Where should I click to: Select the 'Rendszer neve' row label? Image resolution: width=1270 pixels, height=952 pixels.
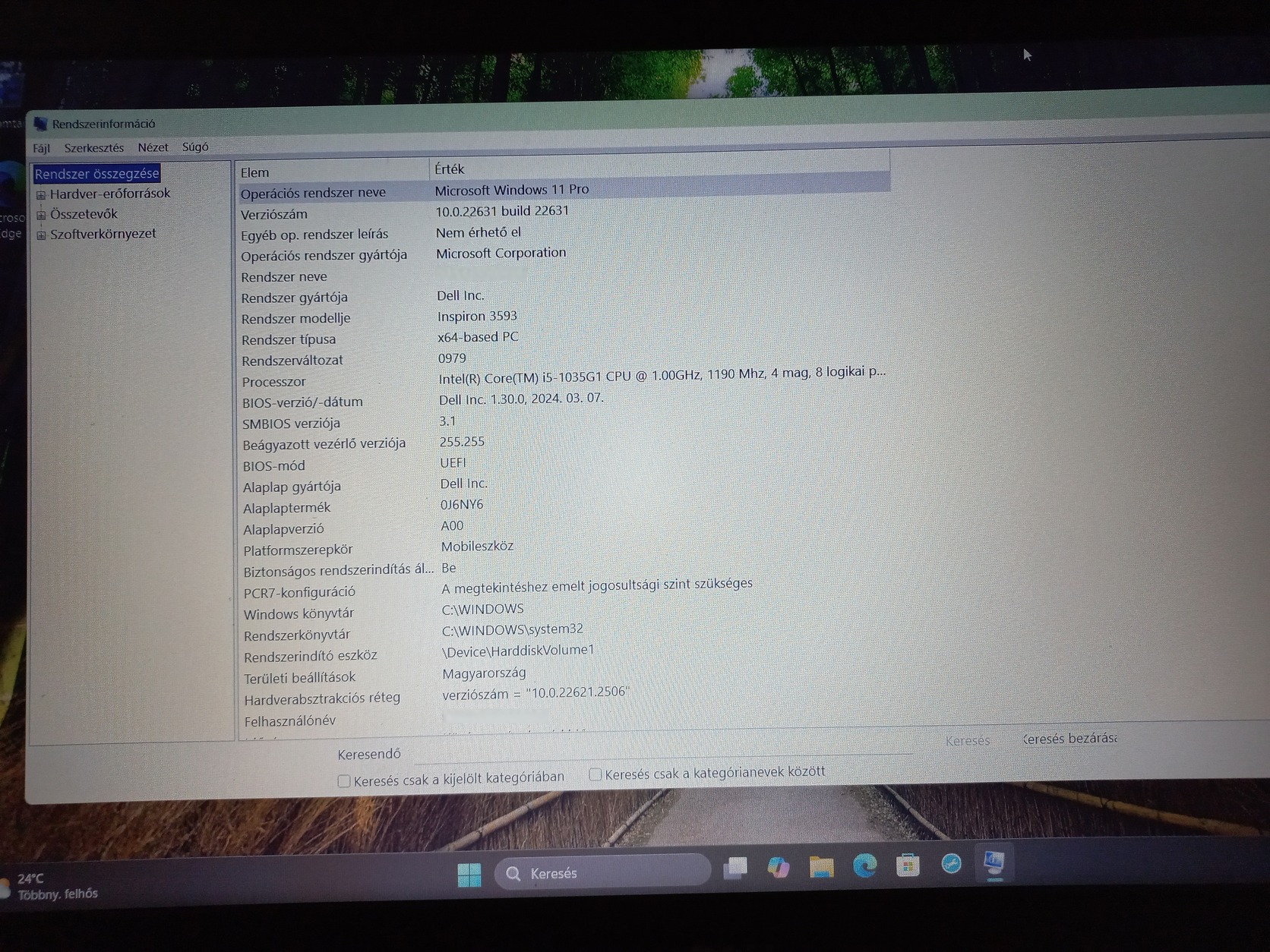coord(284,277)
